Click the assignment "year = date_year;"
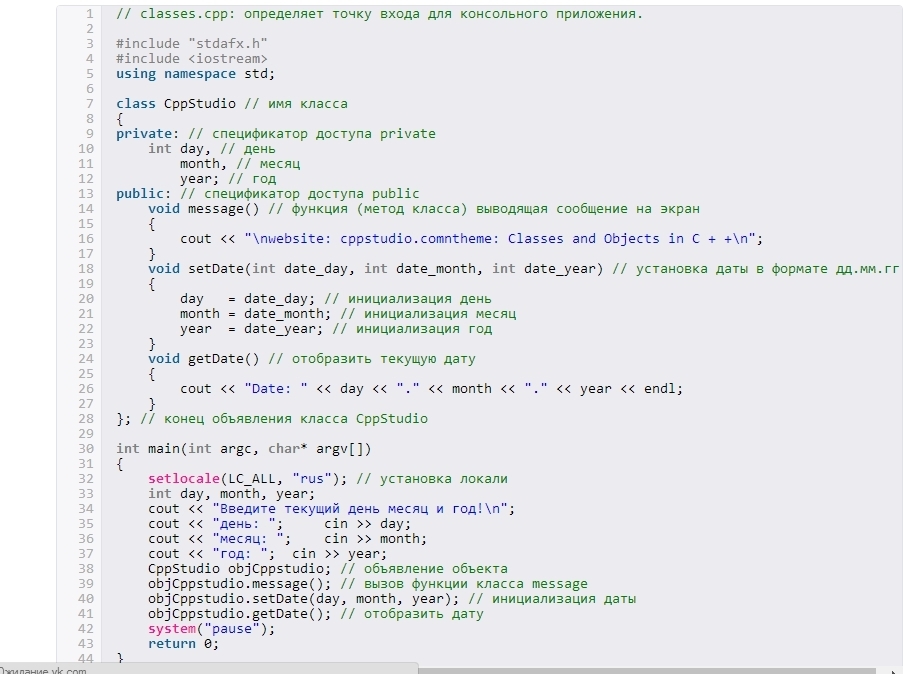This screenshot has width=903, height=674. click(x=252, y=328)
